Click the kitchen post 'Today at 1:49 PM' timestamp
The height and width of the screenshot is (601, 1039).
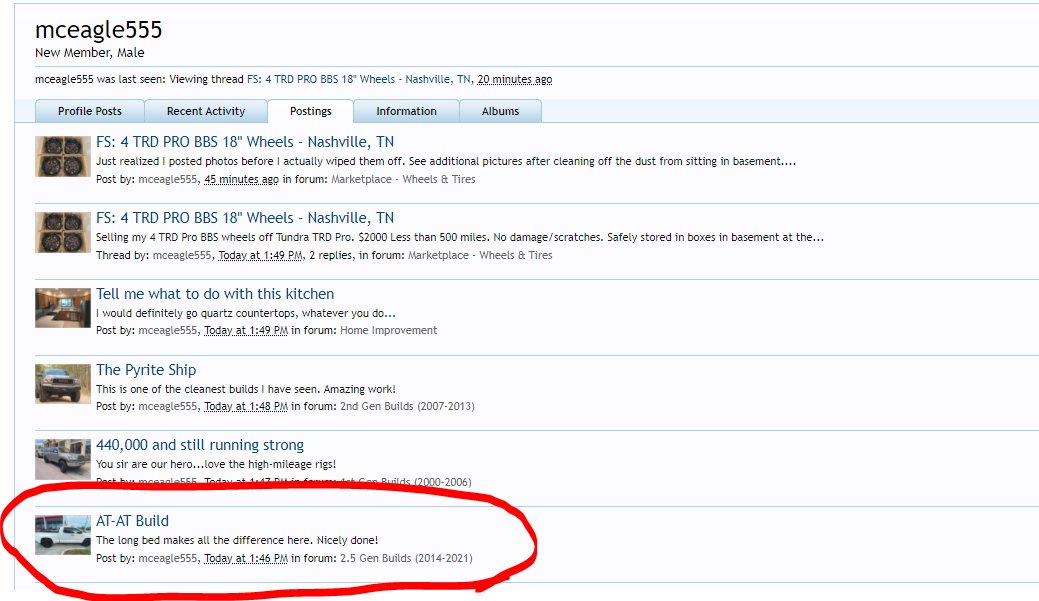[246, 330]
